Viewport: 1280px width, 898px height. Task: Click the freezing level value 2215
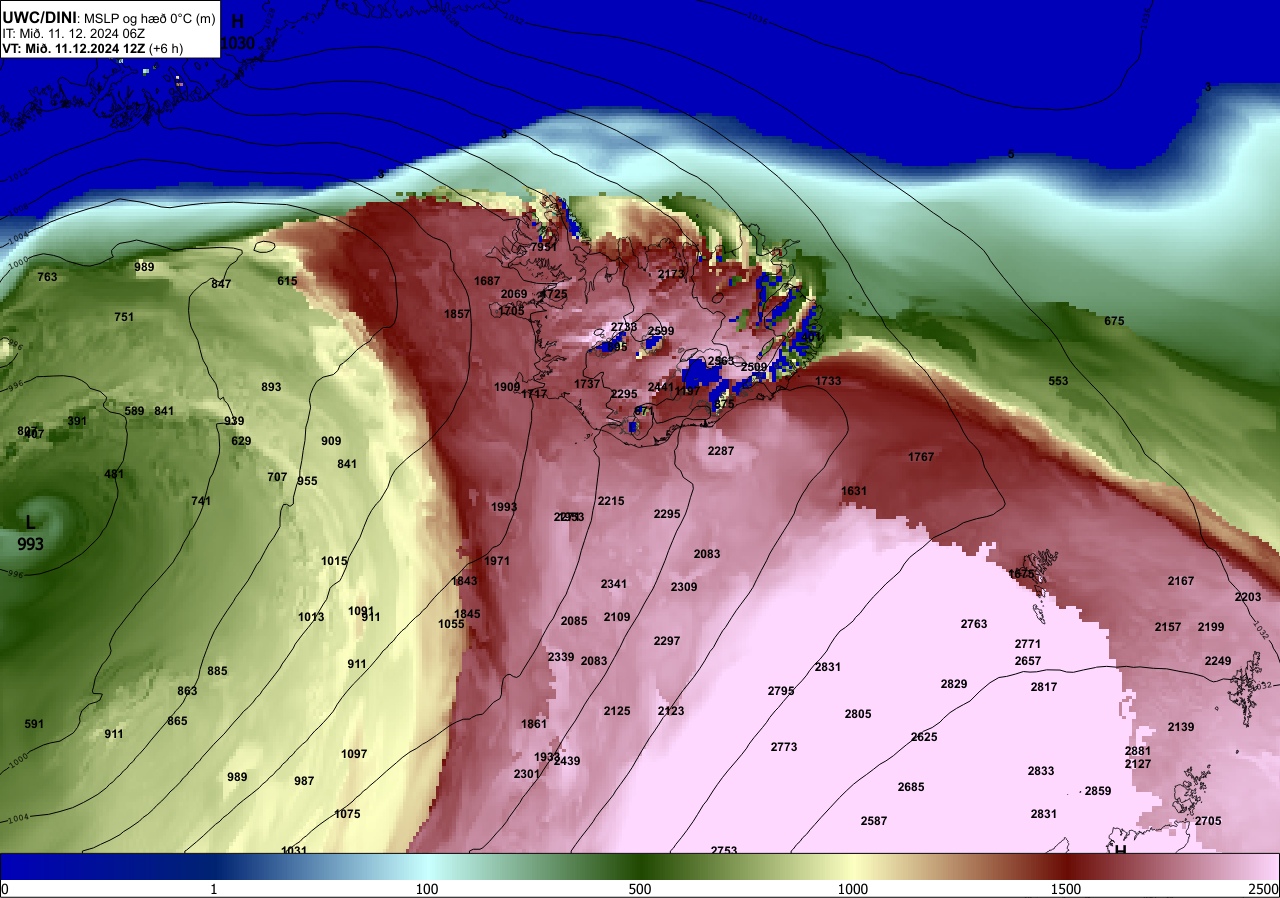611,501
